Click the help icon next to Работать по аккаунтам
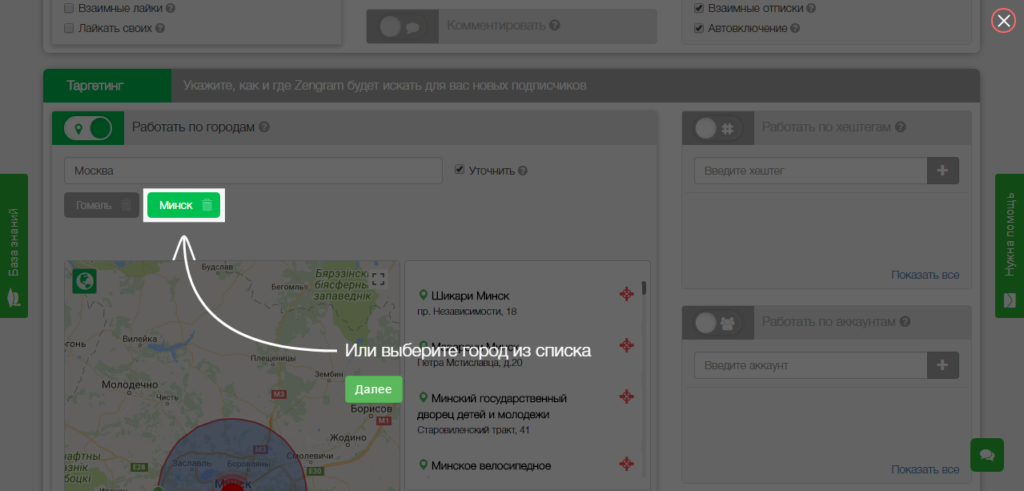 905,322
